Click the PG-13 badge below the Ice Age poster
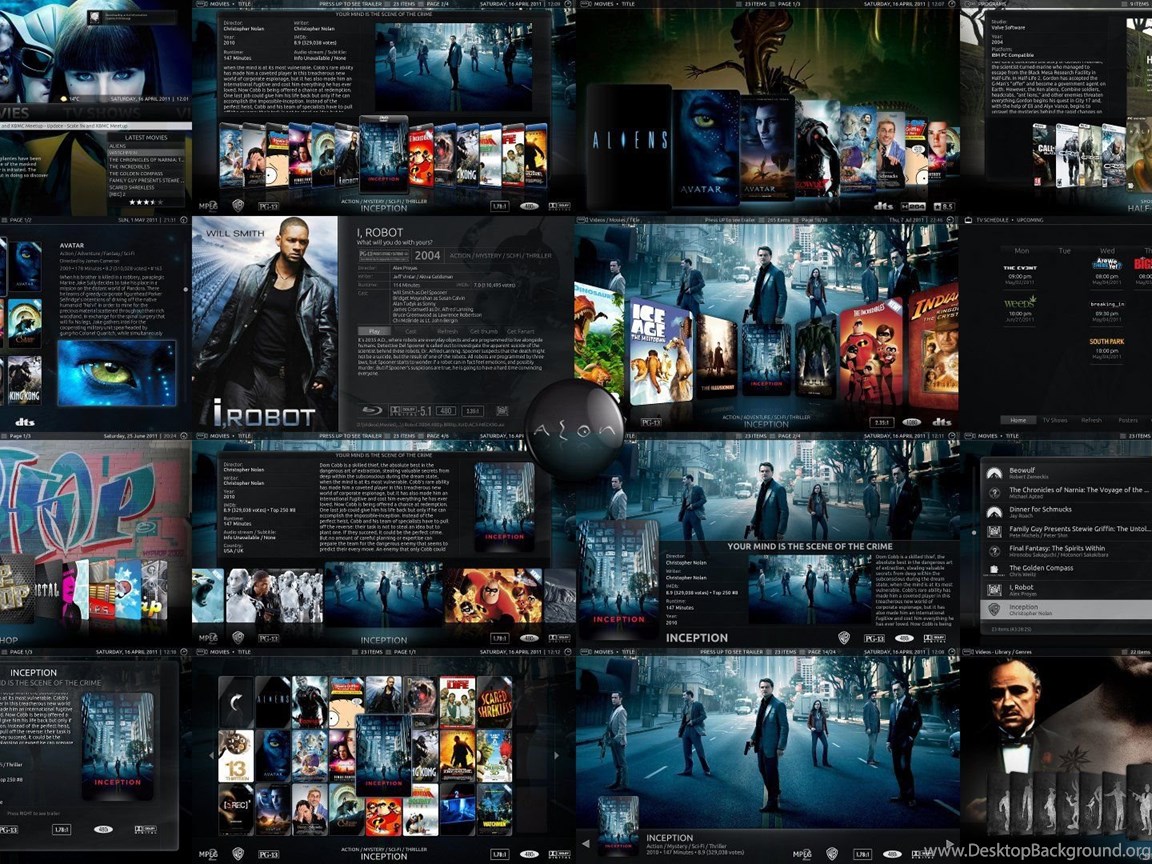The height and width of the screenshot is (864, 1152). [x=651, y=422]
